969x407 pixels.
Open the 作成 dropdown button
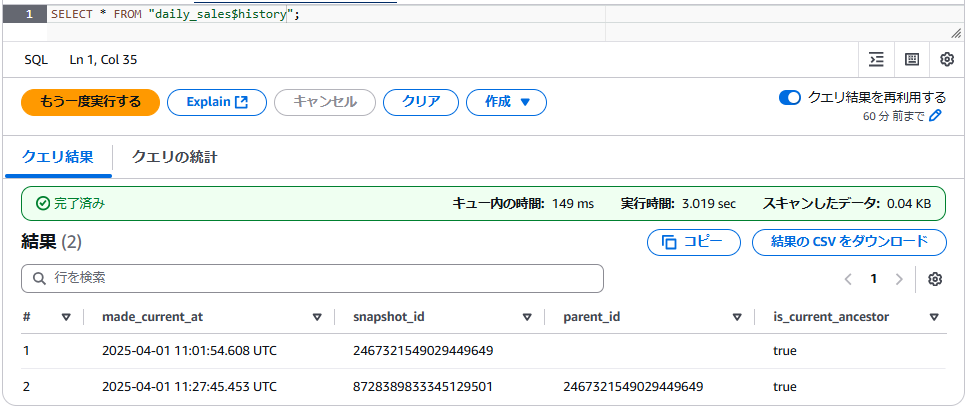(506, 103)
